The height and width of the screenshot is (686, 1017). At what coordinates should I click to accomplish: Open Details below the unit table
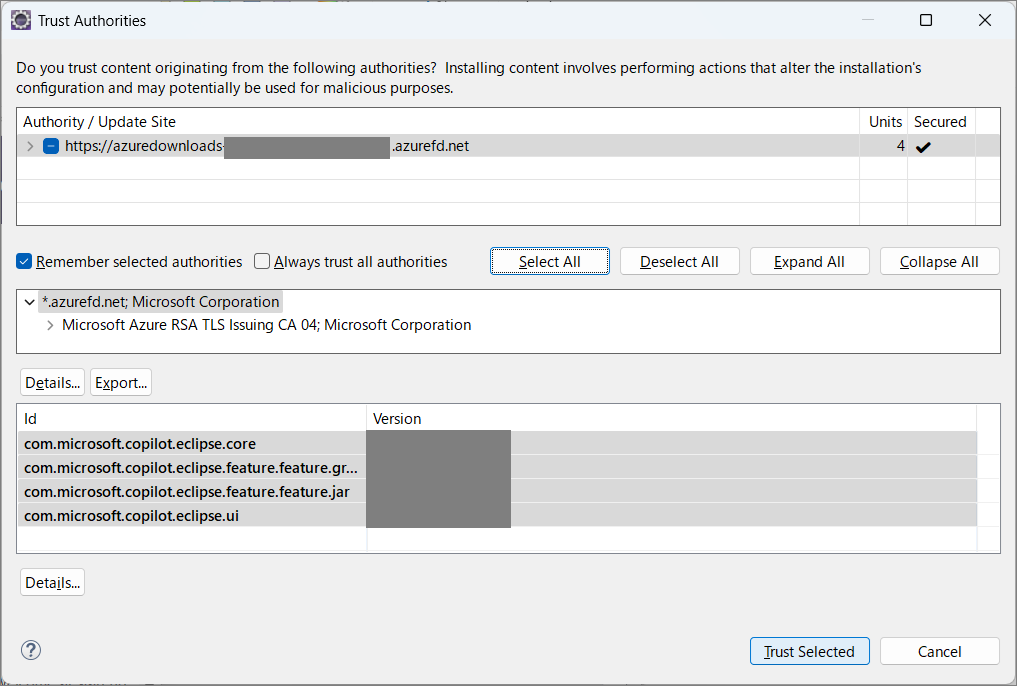coord(53,582)
